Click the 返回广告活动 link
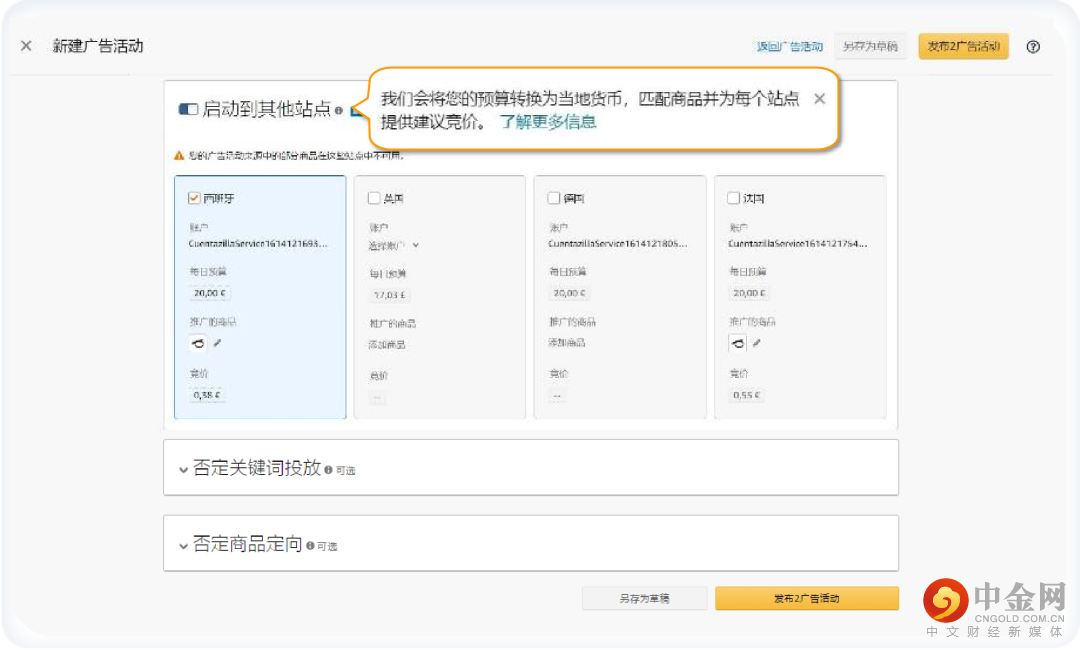Viewport: 1080px width, 650px height. pos(789,46)
